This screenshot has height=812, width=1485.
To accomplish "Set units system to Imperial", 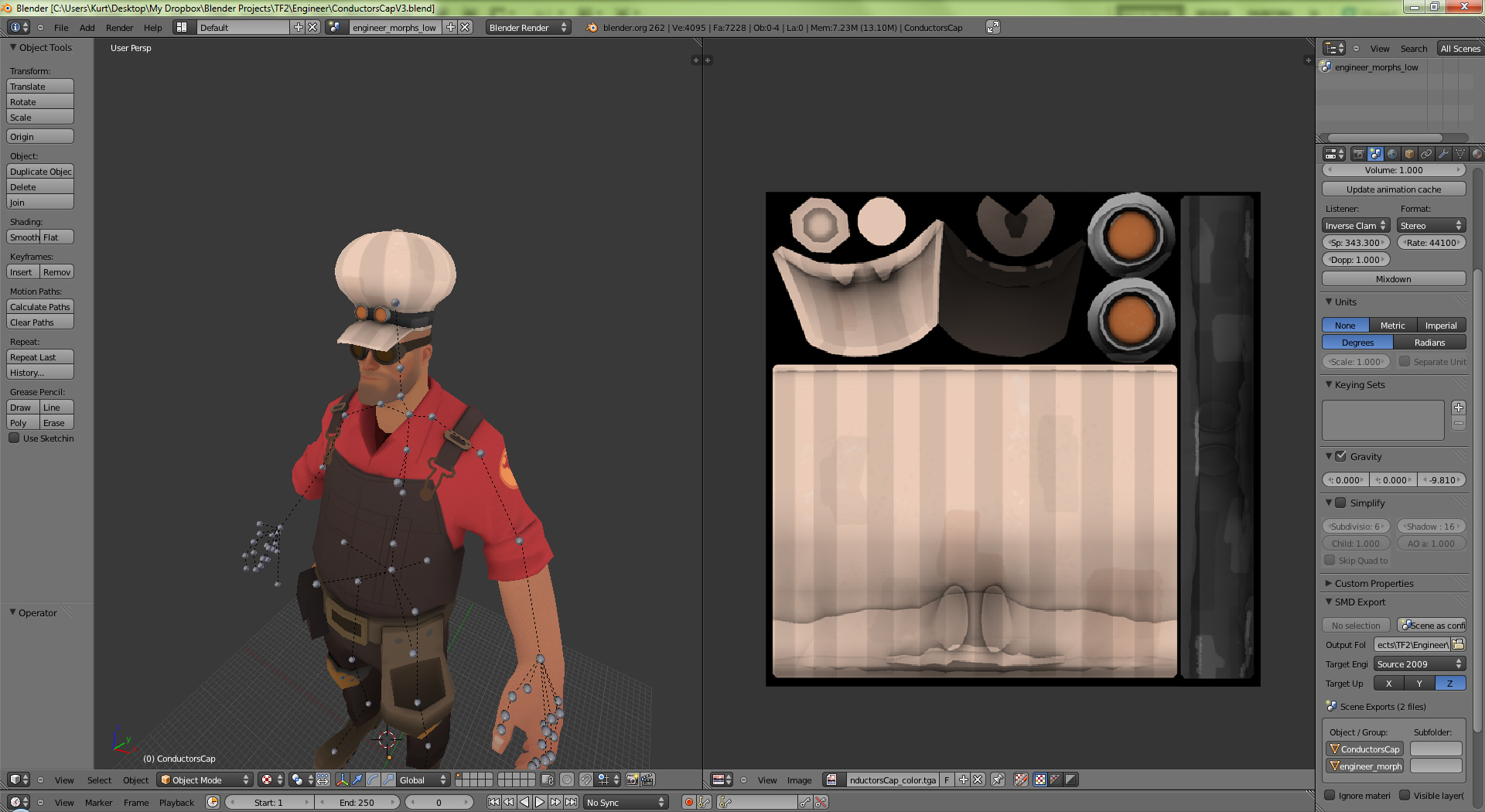I will 1441,326.
